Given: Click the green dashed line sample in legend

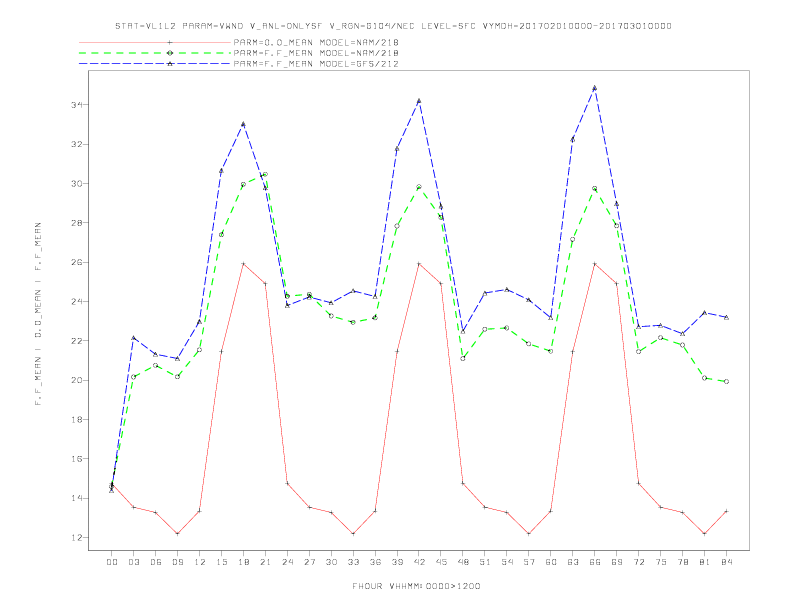Looking at the screenshot, I should (x=155, y=53).
